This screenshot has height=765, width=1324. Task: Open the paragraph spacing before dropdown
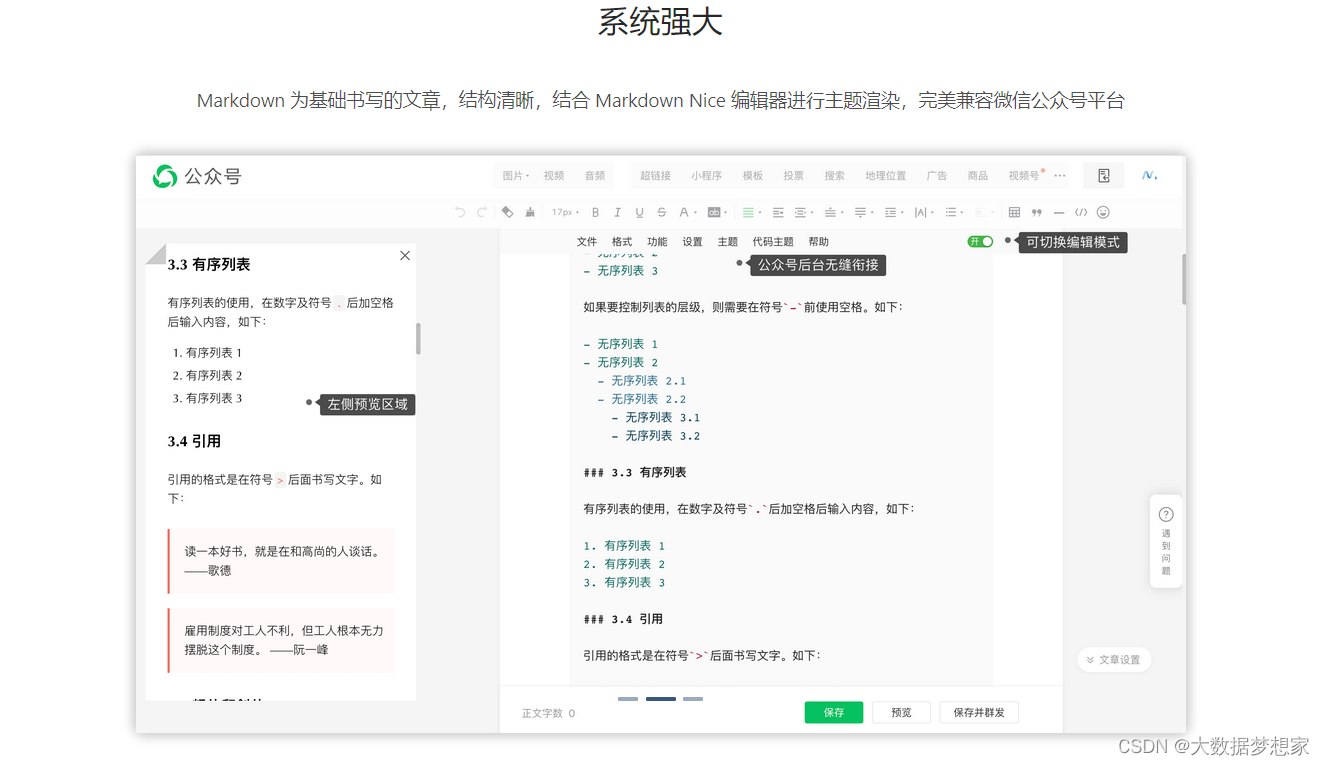coord(833,212)
